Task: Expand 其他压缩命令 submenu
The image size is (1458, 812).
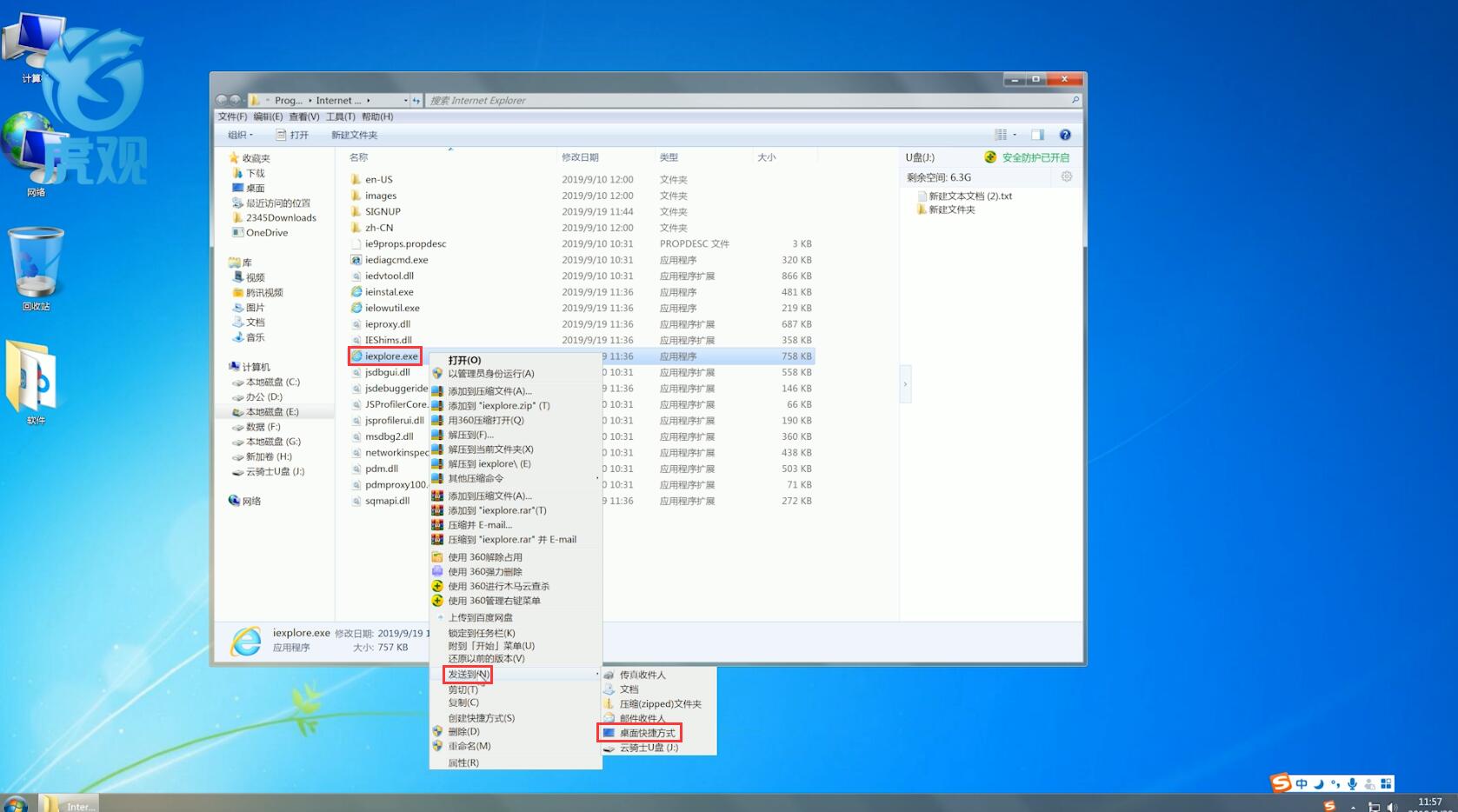Action: coord(516,478)
